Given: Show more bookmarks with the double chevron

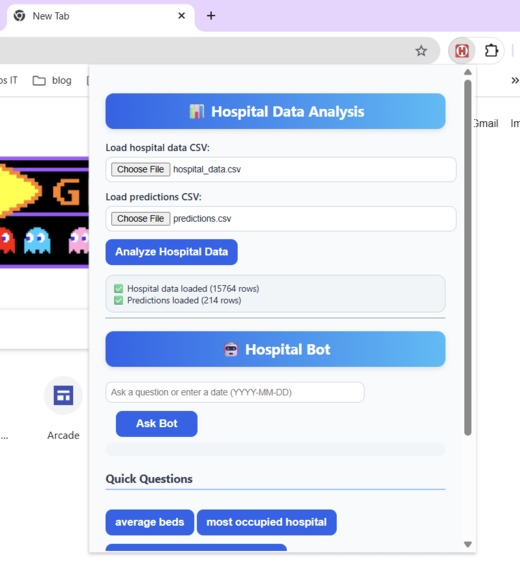Looking at the screenshot, I should click(515, 80).
